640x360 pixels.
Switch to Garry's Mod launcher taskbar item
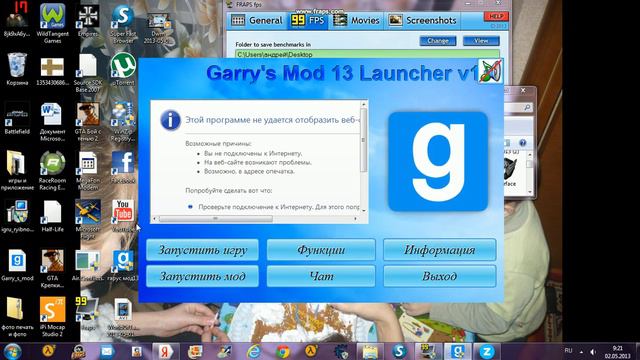tap(458, 351)
